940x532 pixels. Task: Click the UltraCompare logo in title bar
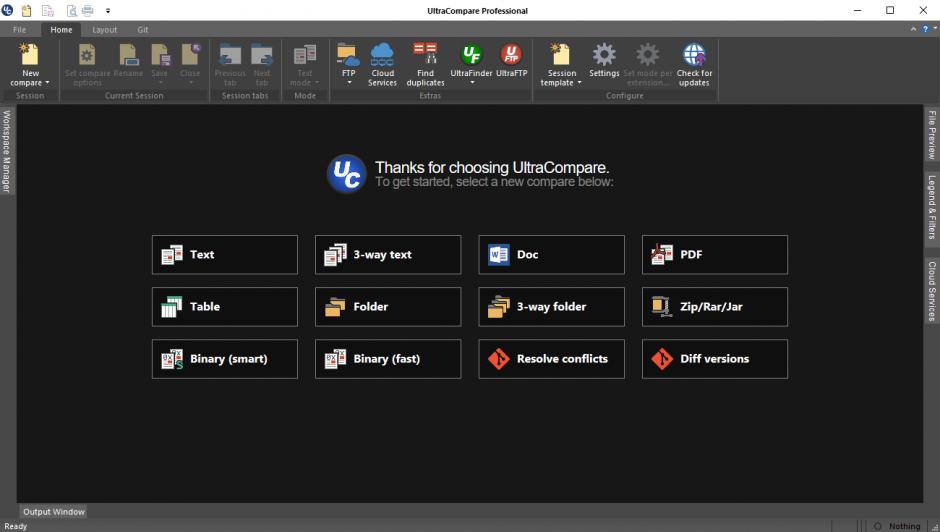click(7, 10)
